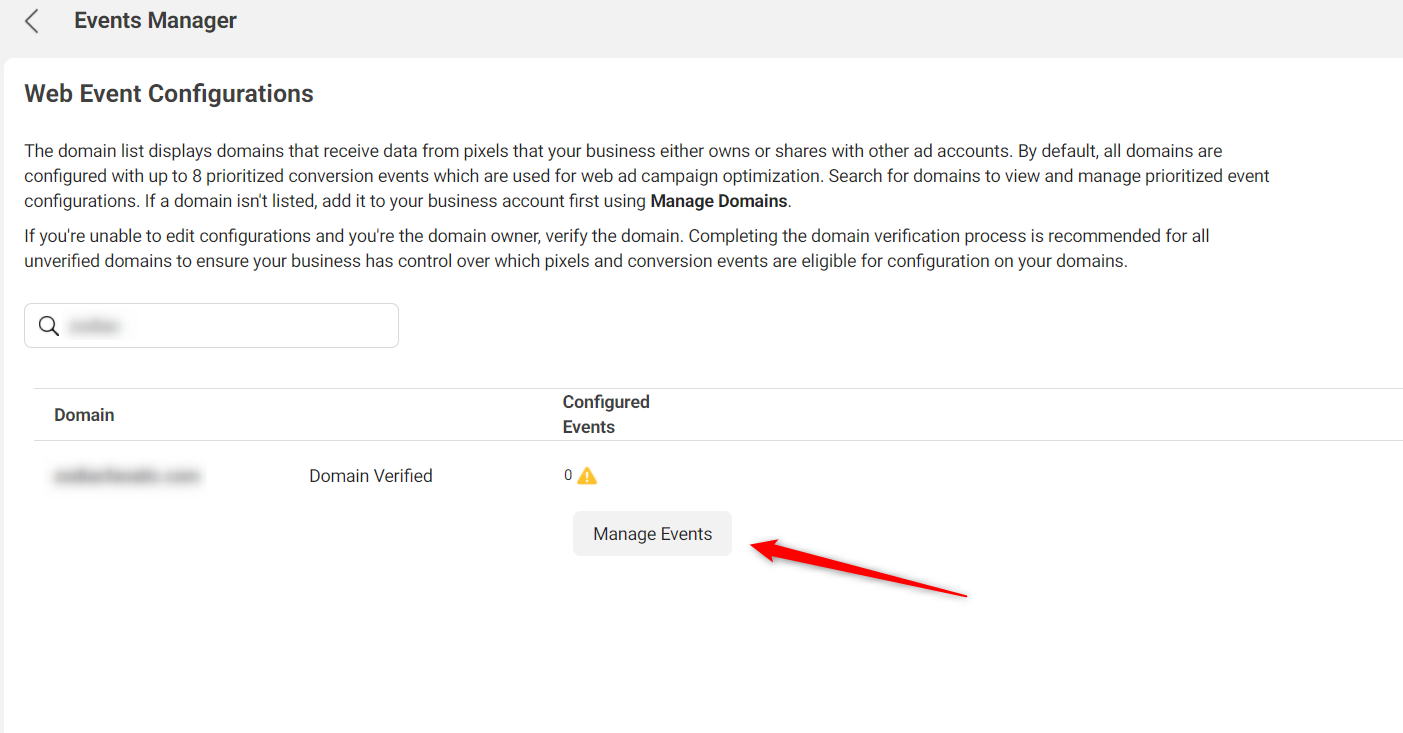Click the red arrow annotation graphic
This screenshot has height=733, width=1403.
pyautogui.click(x=858, y=569)
